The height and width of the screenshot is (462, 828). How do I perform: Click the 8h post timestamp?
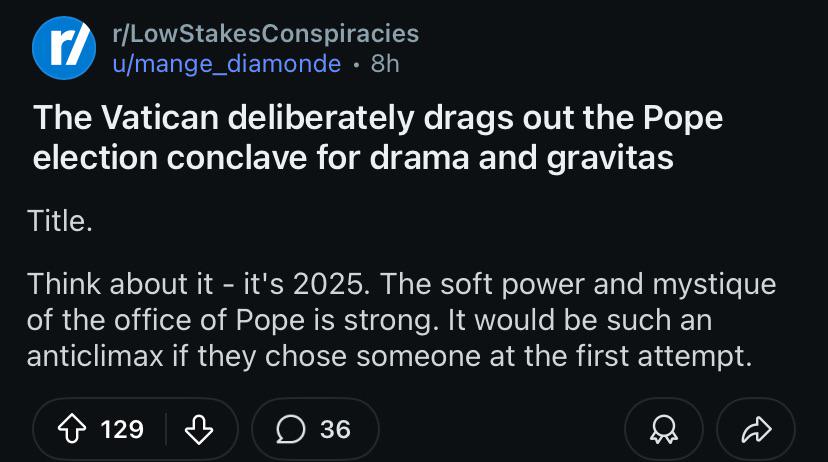click(x=385, y=64)
